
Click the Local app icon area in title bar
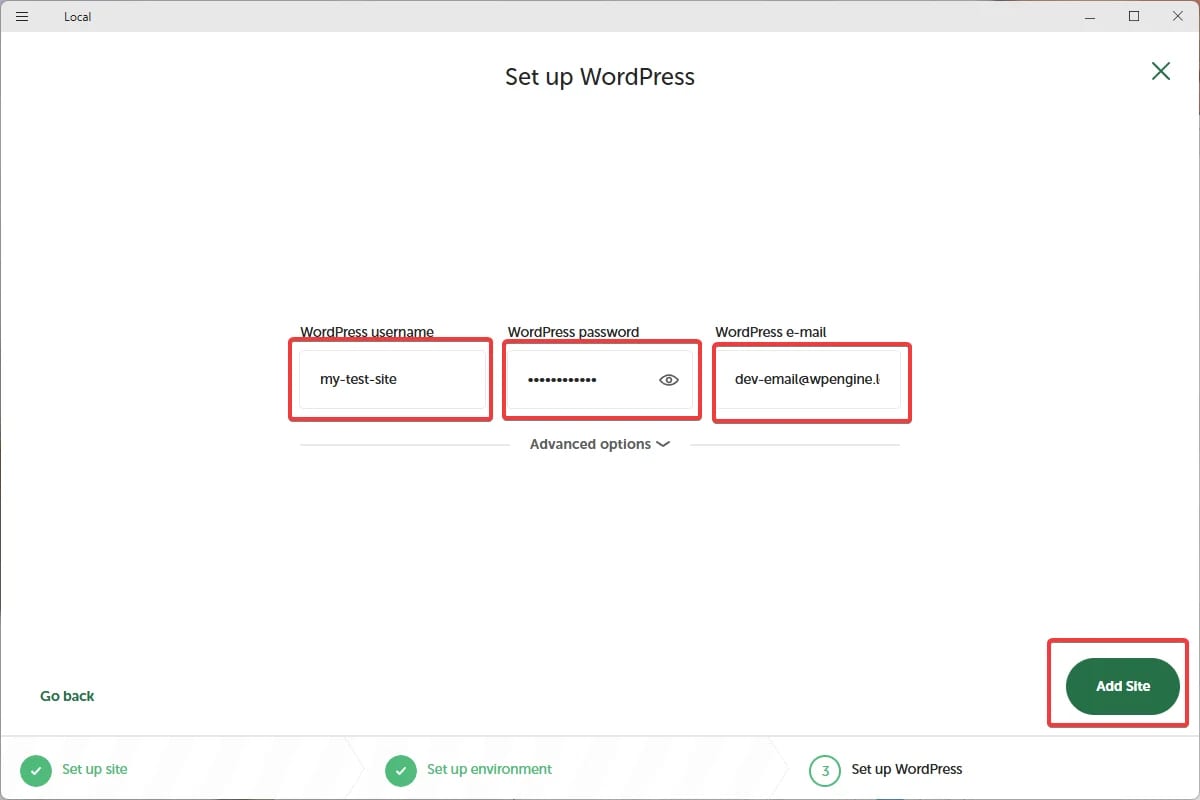click(77, 16)
